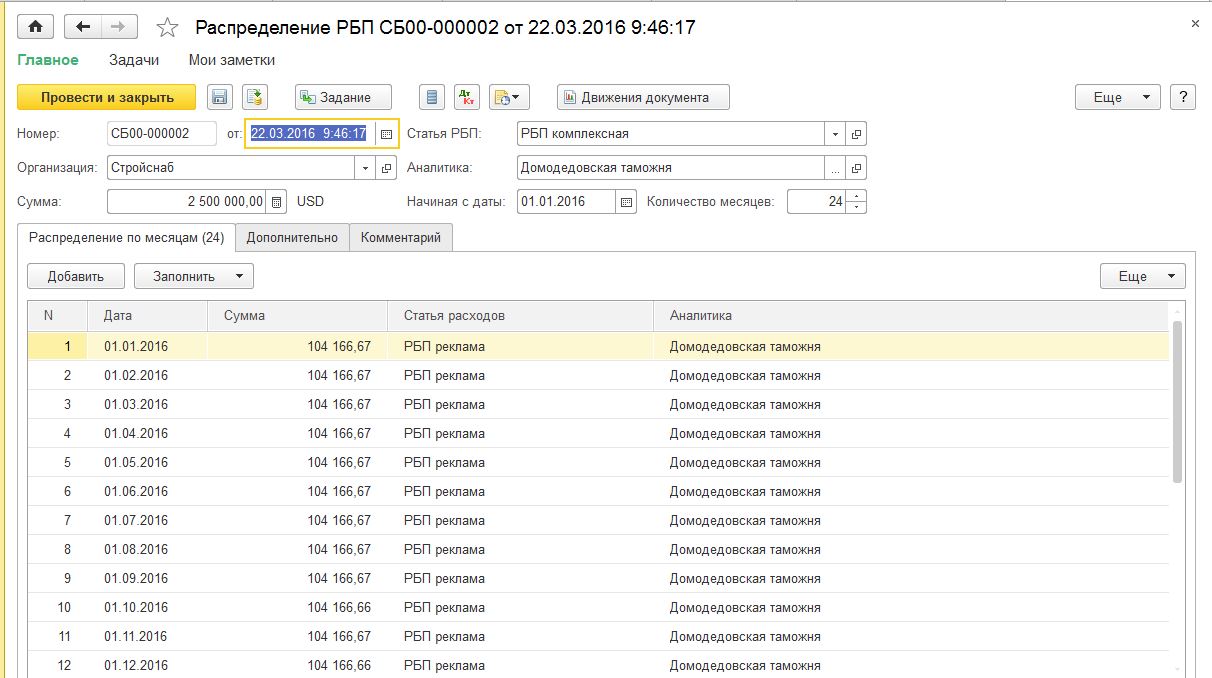
Task: Switch to the Дополнительно tab
Action: pyautogui.click(x=292, y=238)
